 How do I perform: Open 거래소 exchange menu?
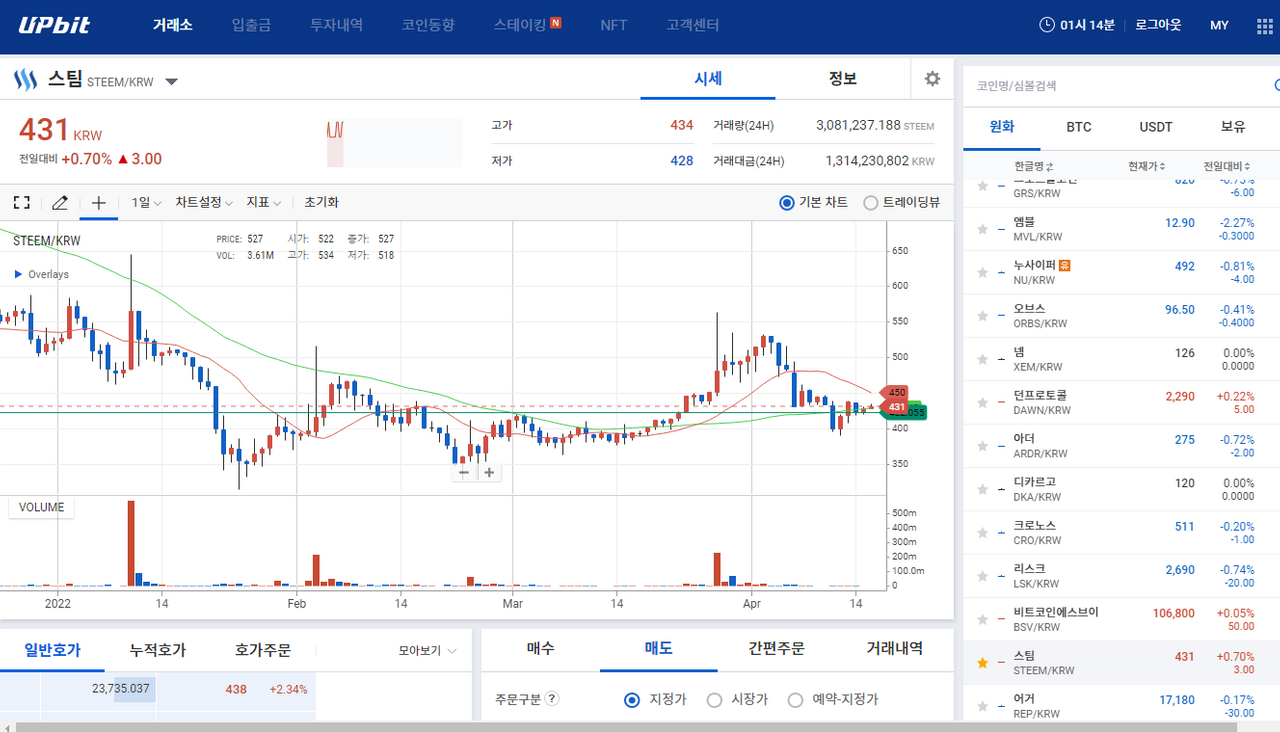point(172,25)
